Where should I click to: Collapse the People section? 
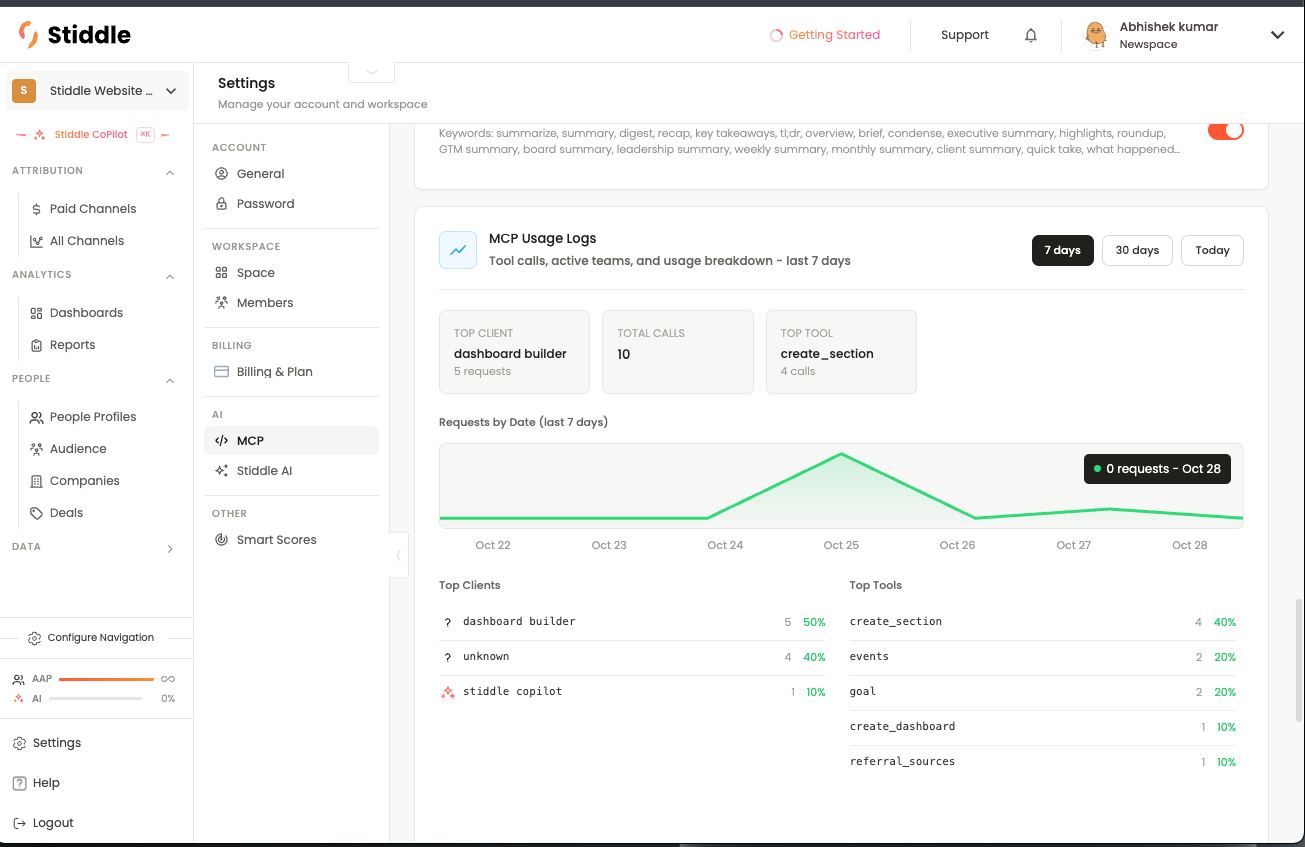170,380
